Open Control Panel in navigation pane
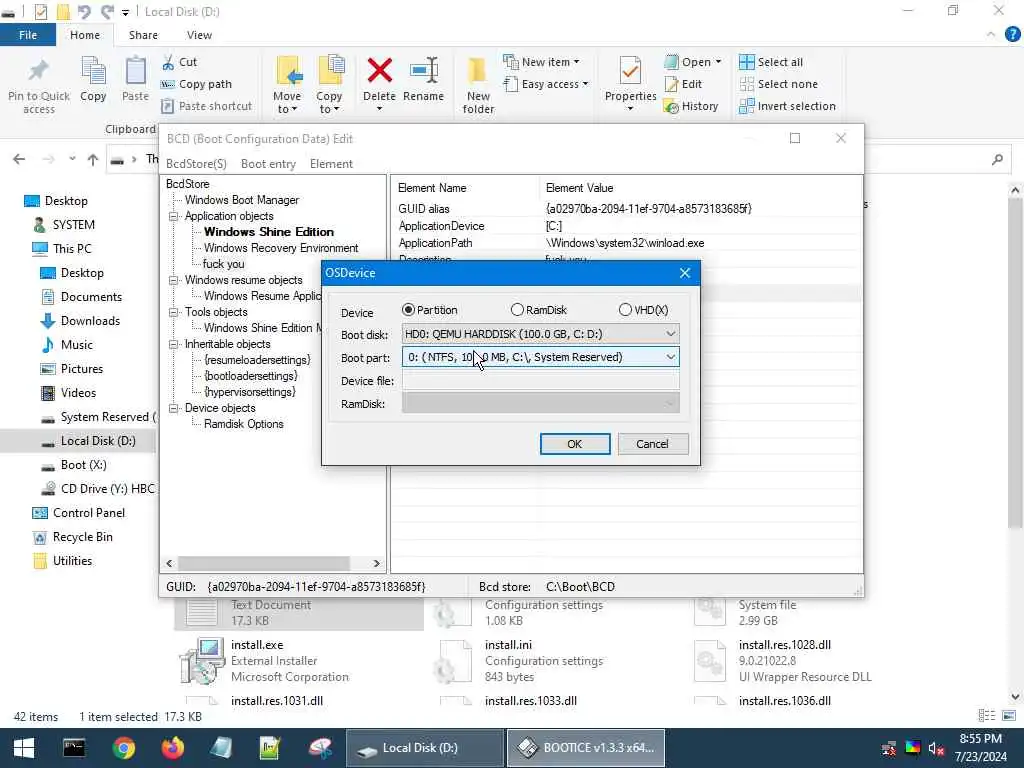Viewport: 1024px width, 768px height. point(78,513)
